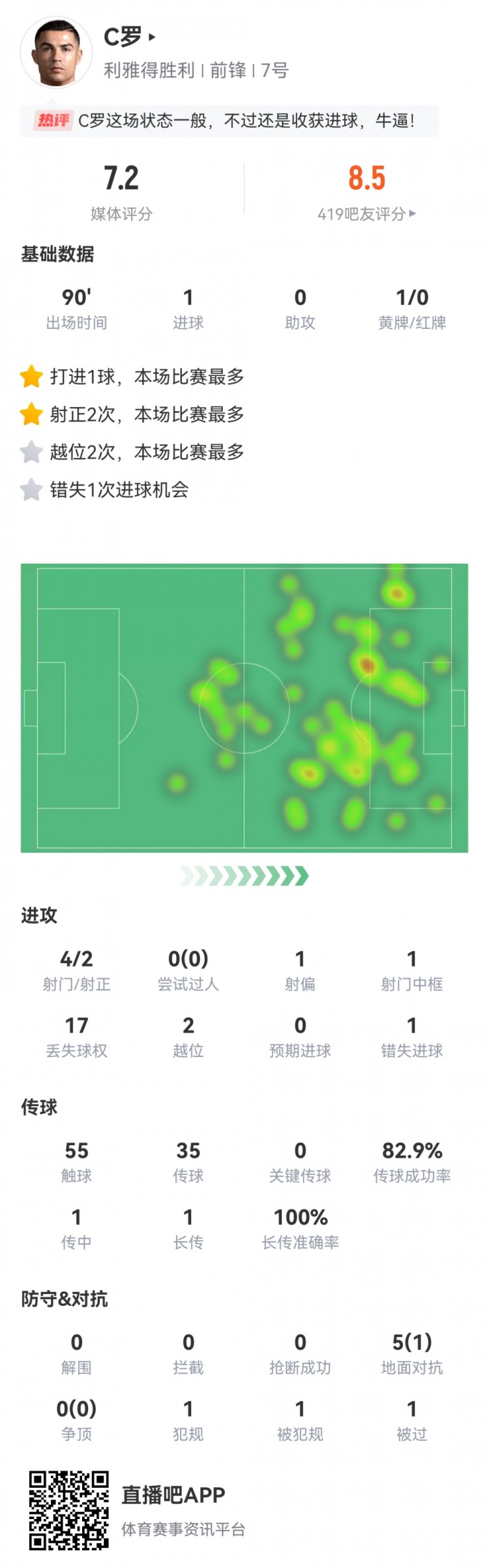Open 419吧友评分 ratings arrow
Viewport: 489px width, 1568px height.
click(412, 213)
